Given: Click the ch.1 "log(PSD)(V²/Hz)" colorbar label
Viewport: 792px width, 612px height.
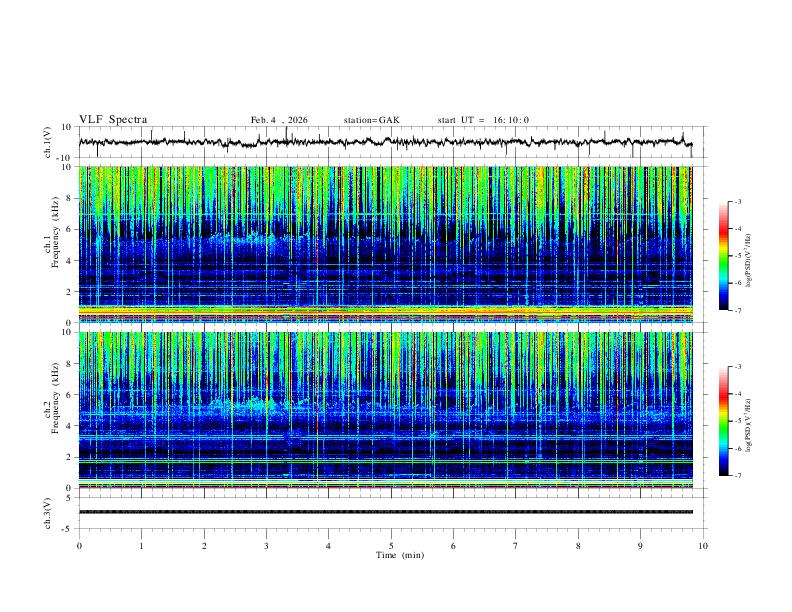Looking at the screenshot, I should (x=748, y=261).
